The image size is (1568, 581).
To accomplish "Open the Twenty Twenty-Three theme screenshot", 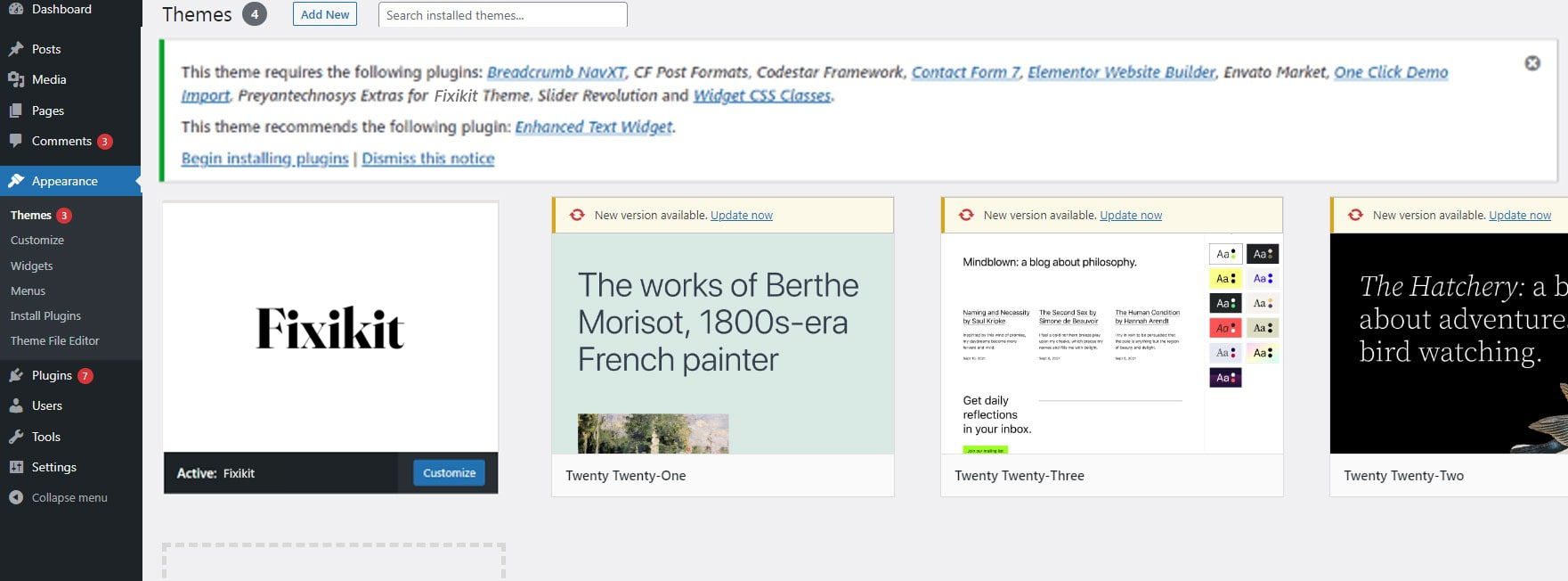I will tap(1112, 343).
